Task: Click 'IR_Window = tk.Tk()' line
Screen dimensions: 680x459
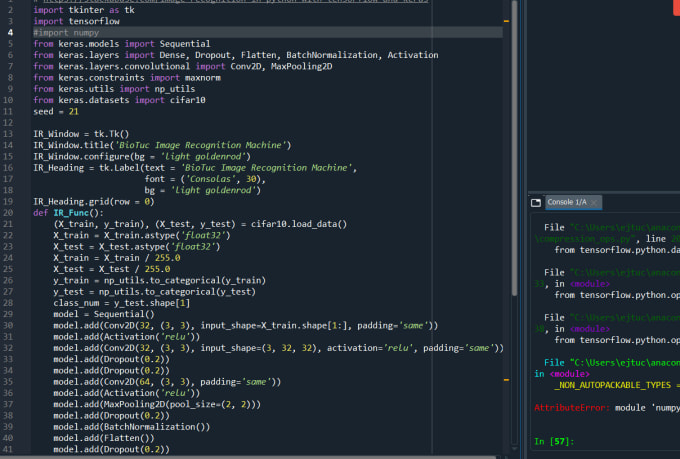Action: click(81, 134)
